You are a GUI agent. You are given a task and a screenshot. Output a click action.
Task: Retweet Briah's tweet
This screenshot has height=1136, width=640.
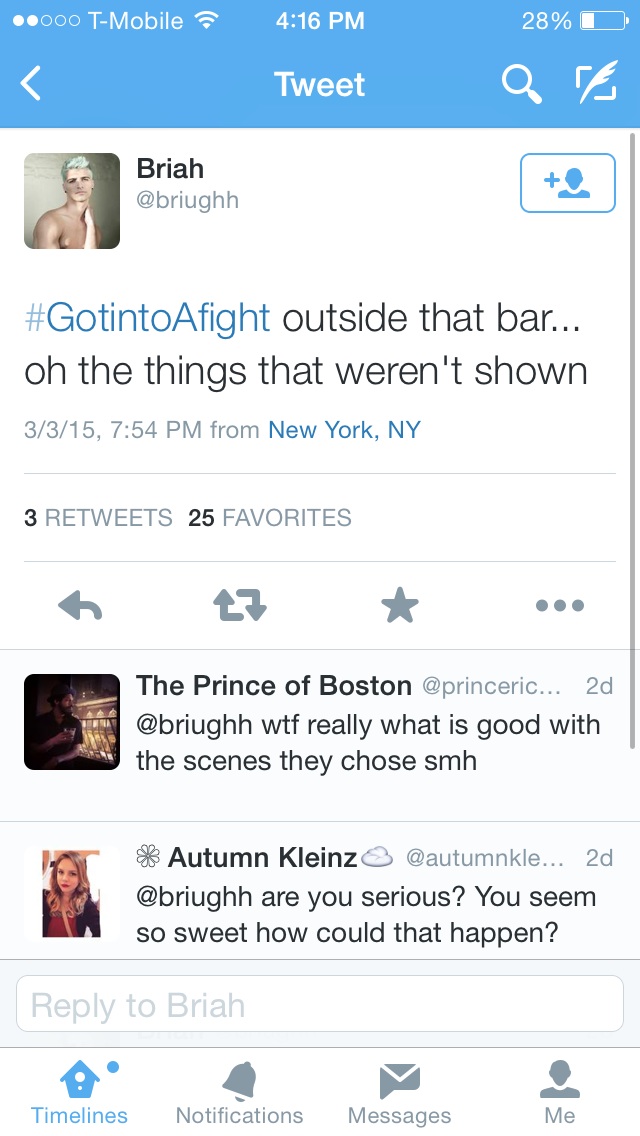240,606
